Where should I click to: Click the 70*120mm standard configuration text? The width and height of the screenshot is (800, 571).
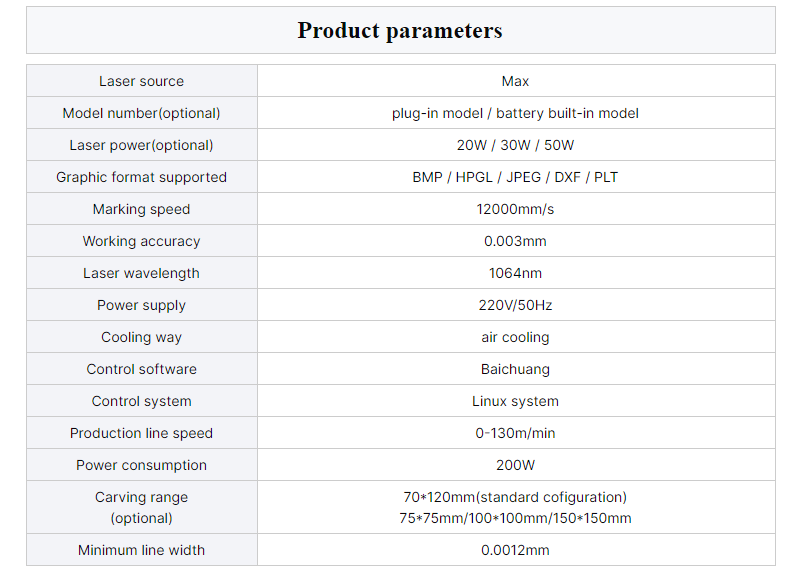pyautogui.click(x=515, y=497)
